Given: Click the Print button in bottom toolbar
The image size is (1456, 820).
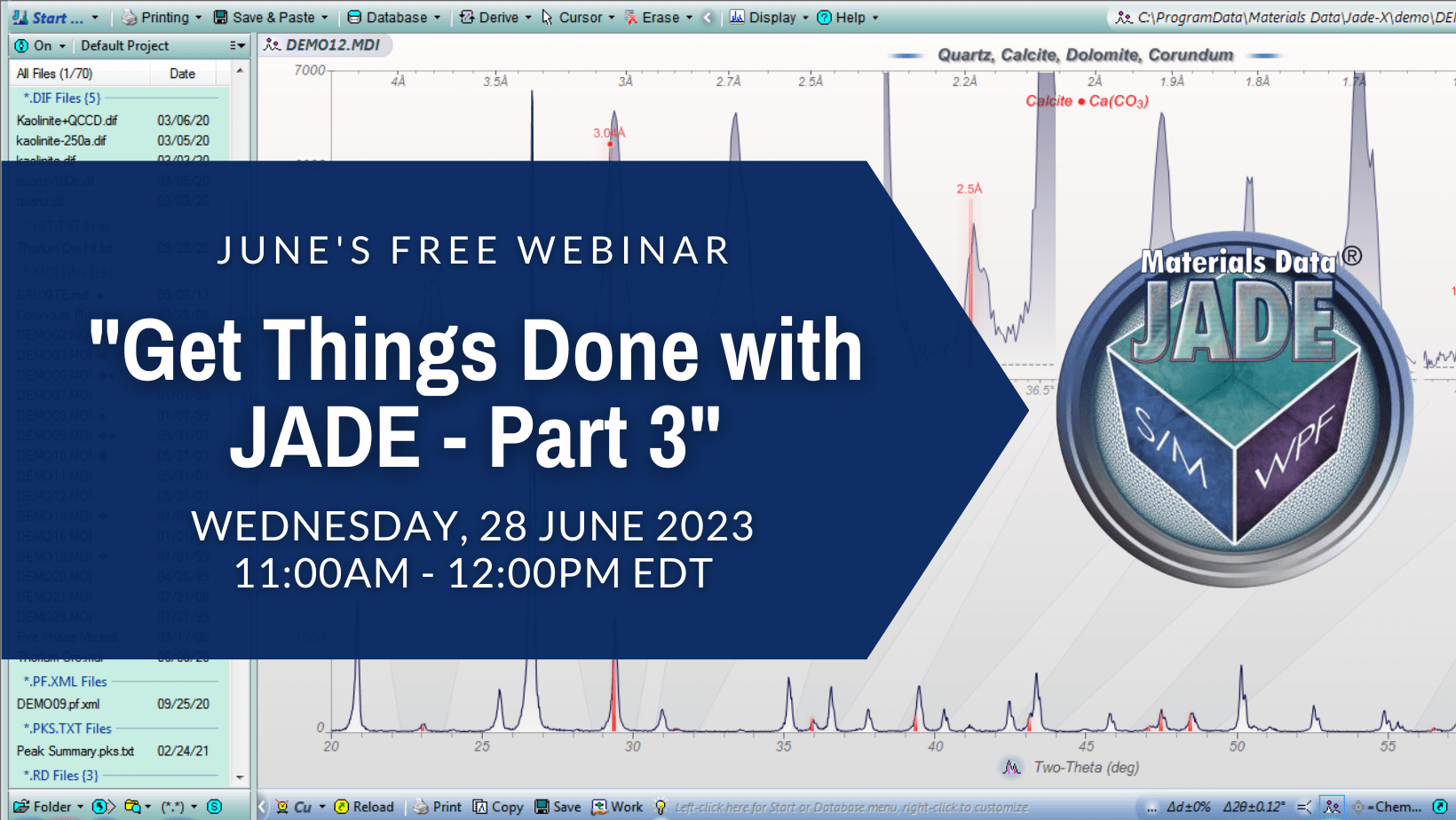Looking at the screenshot, I should click(x=438, y=807).
